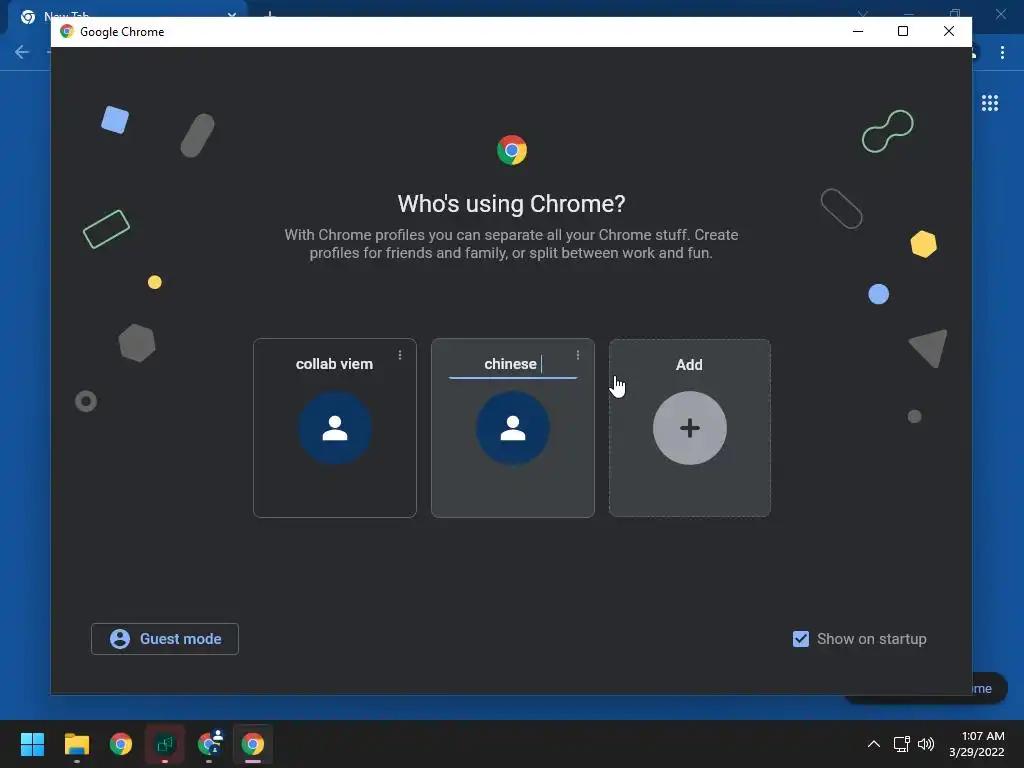Viewport: 1024px width, 768px height.
Task: Open Guest mode
Action: click(x=165, y=639)
